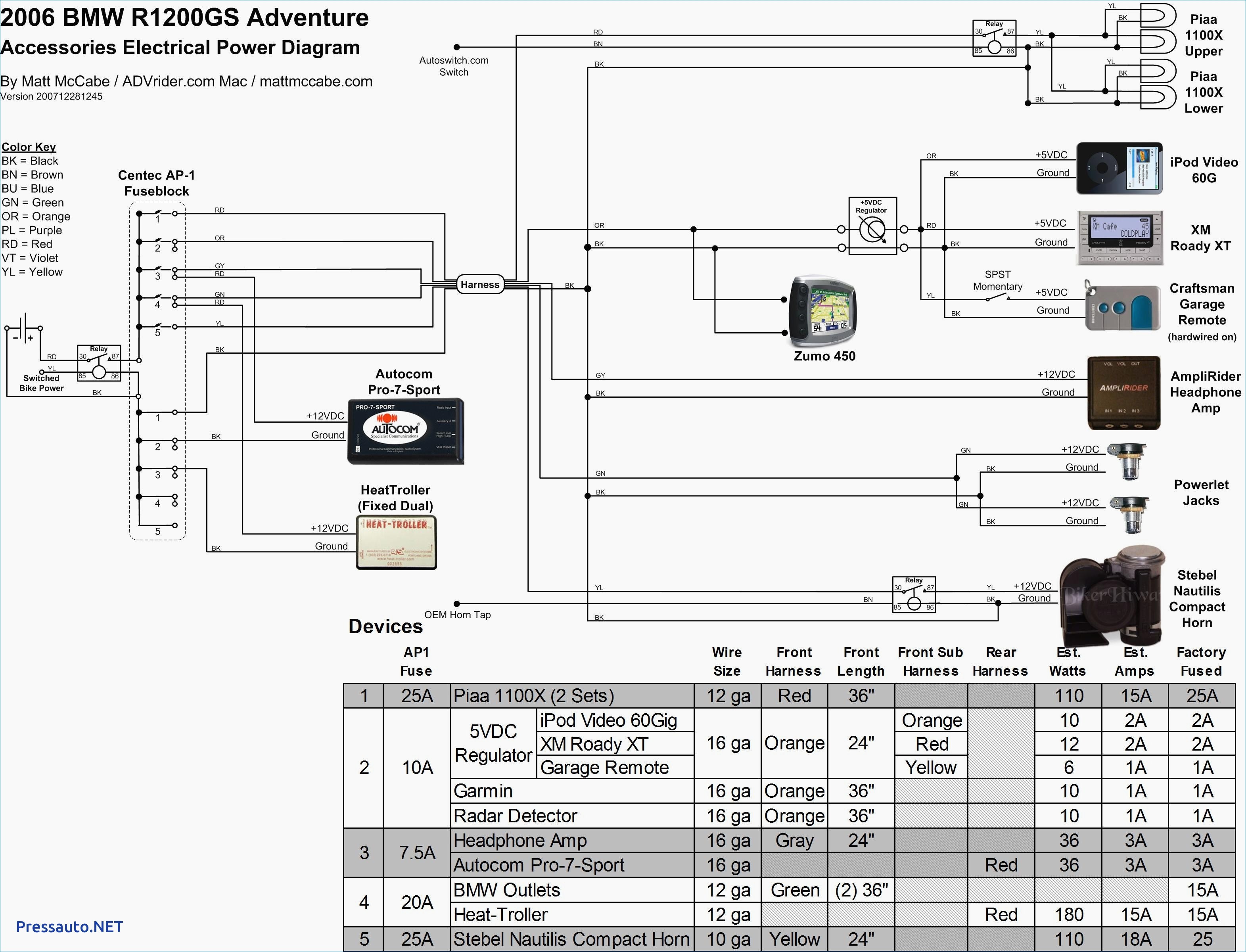Click the 'Autocom Pro-7-Sport' table cell

tap(572, 865)
